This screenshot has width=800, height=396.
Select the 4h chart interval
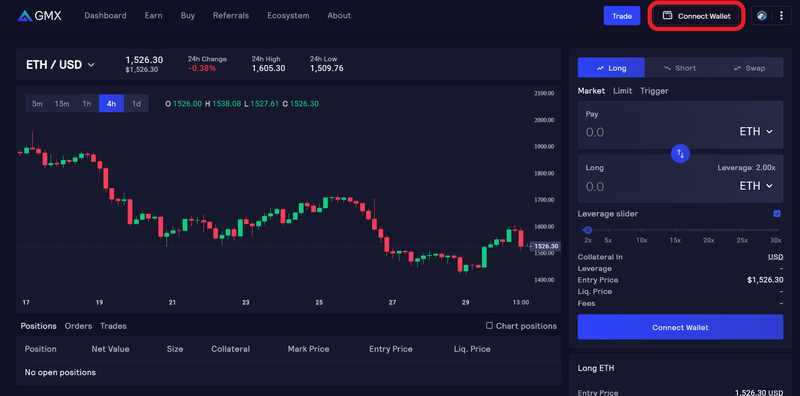pos(111,104)
